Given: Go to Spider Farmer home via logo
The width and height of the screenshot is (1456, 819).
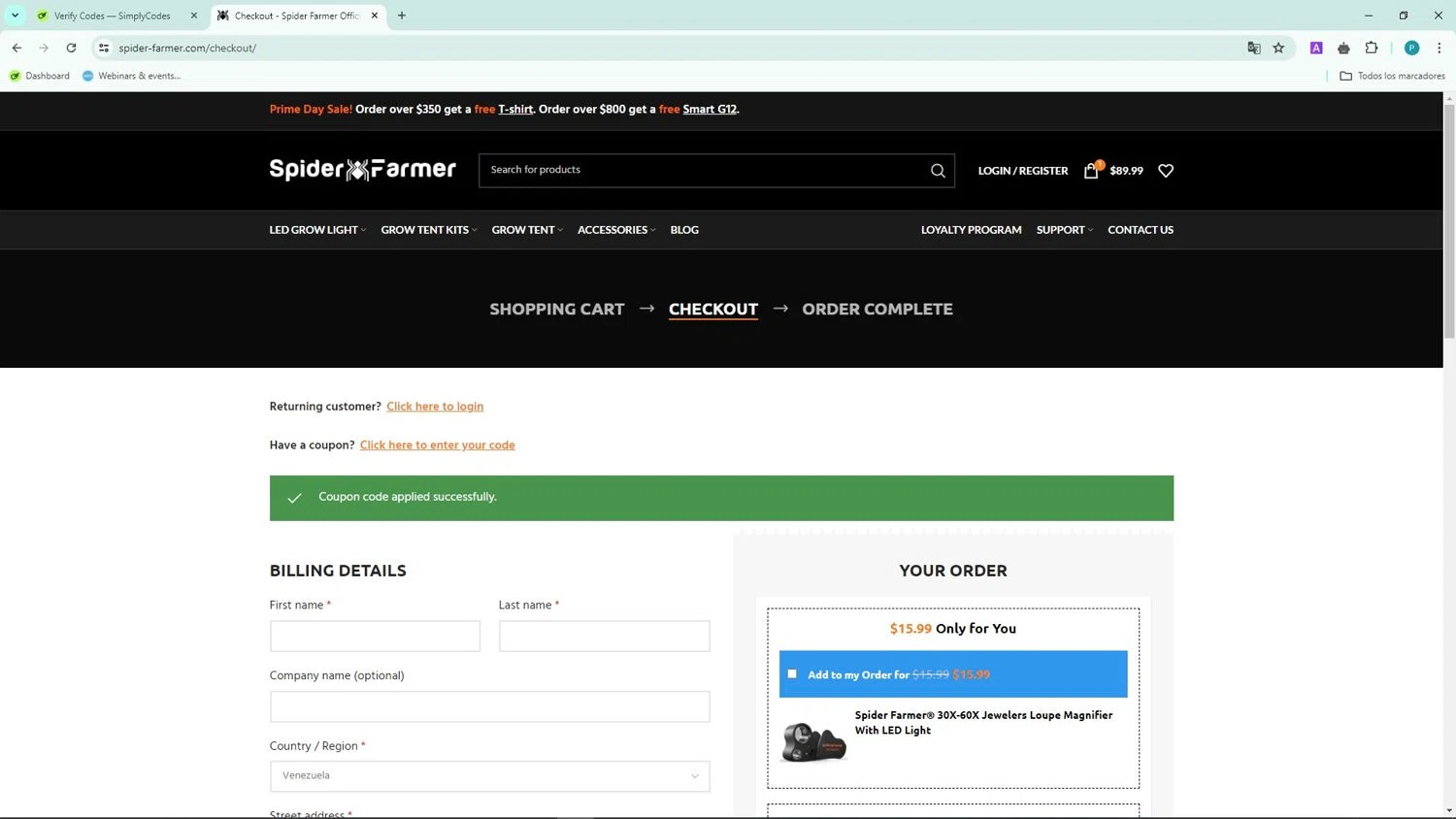Looking at the screenshot, I should [x=363, y=170].
